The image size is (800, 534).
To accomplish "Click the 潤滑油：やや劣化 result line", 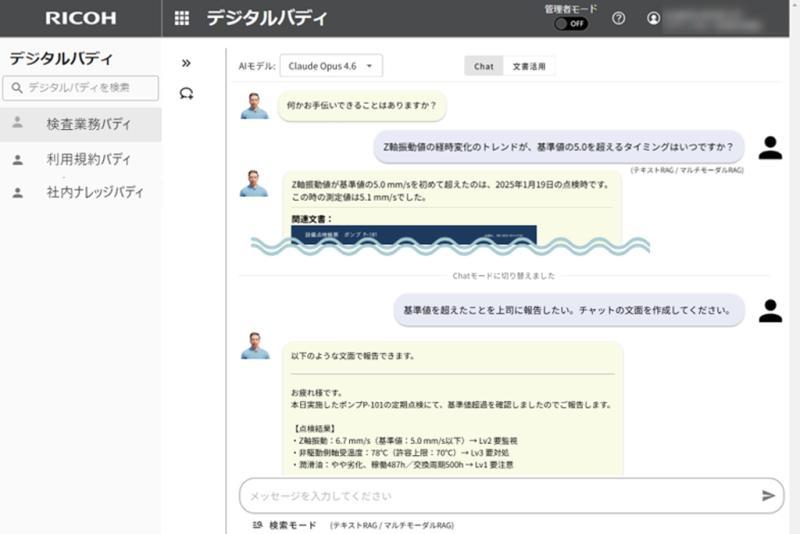I will 403,465.
